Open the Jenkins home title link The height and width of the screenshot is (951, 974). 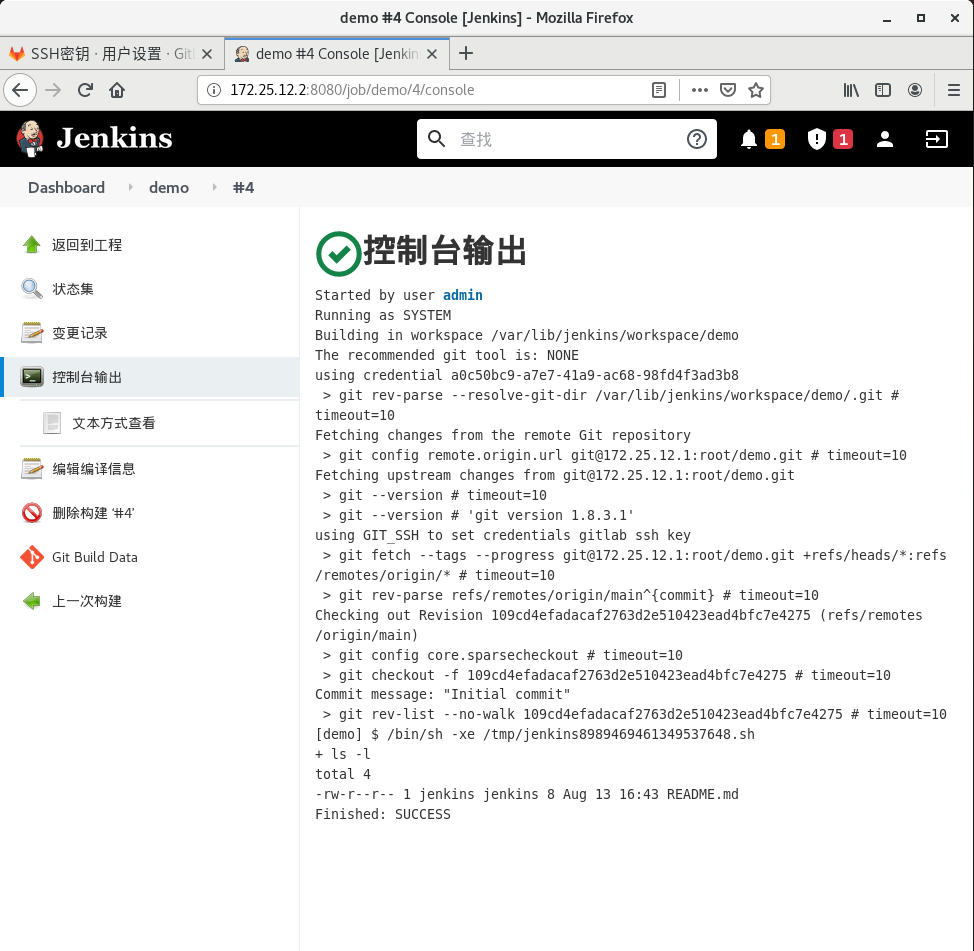(x=114, y=138)
